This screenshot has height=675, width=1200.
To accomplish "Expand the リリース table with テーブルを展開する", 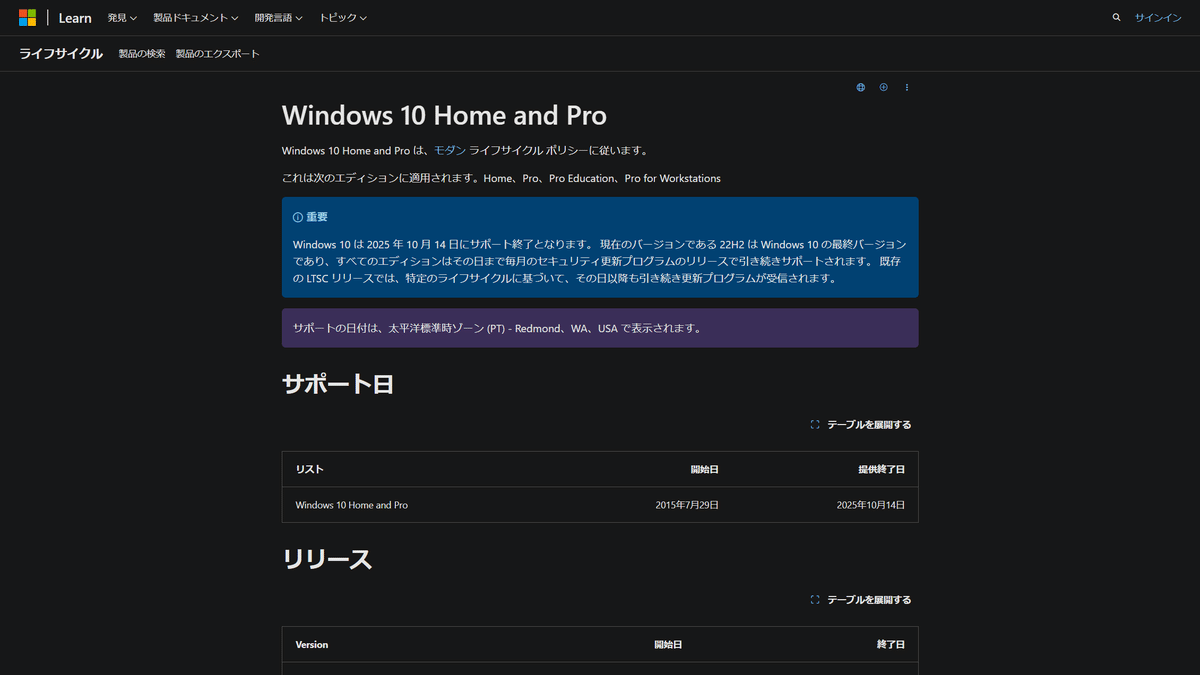I will pos(861,600).
